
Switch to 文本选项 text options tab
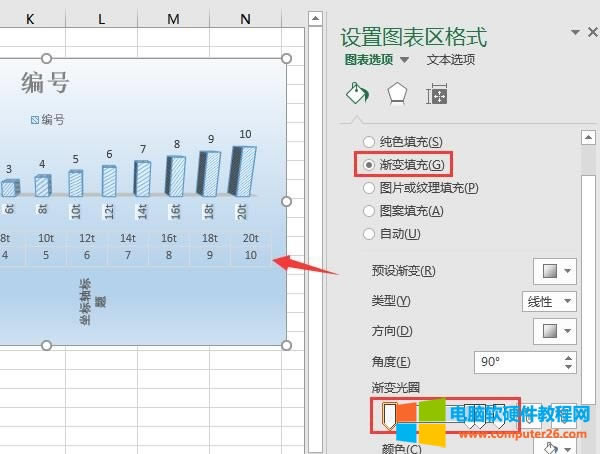[x=451, y=60]
